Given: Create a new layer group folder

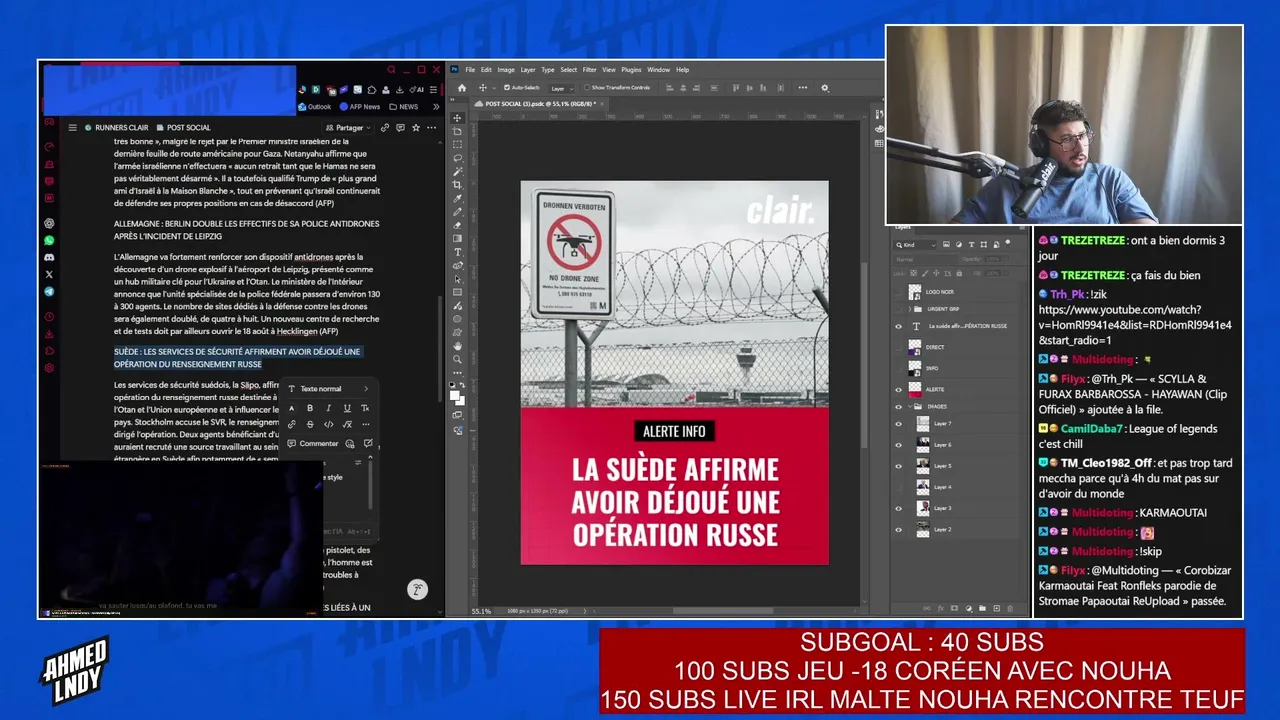Looking at the screenshot, I should tap(982, 608).
